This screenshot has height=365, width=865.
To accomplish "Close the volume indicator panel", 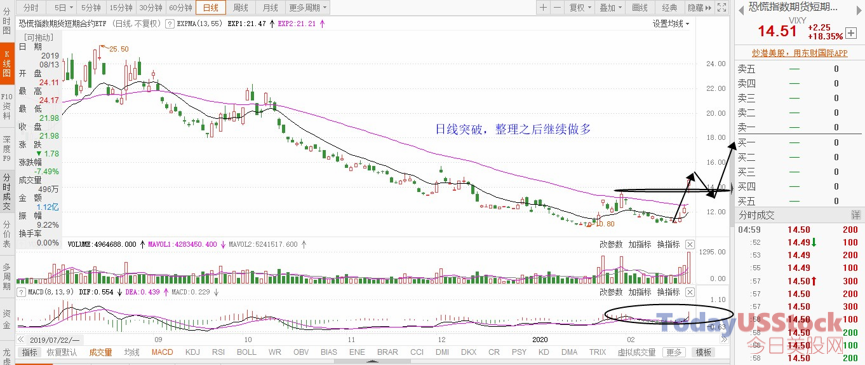I will (690, 244).
